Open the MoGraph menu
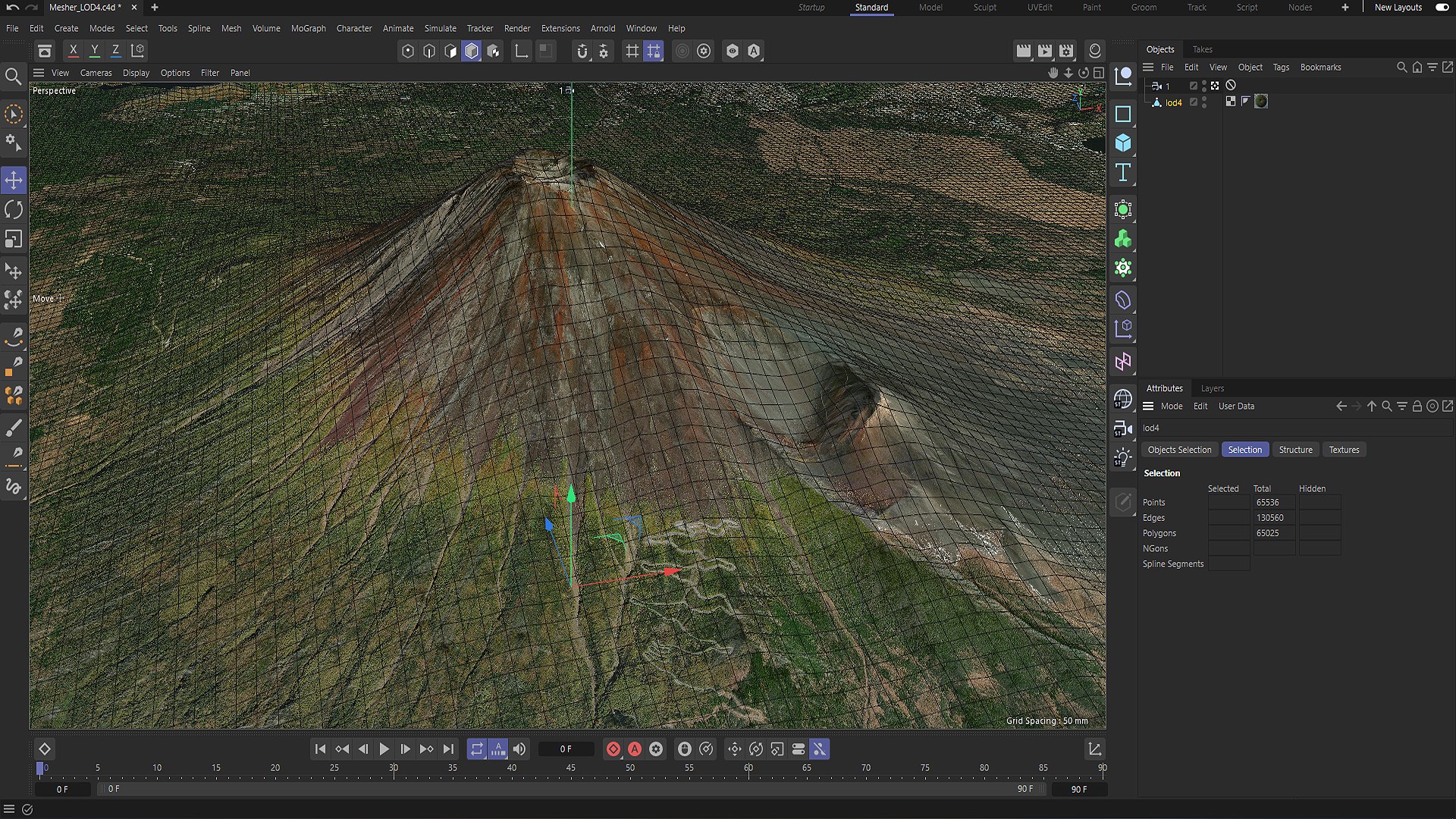This screenshot has height=819, width=1456. pos(308,28)
